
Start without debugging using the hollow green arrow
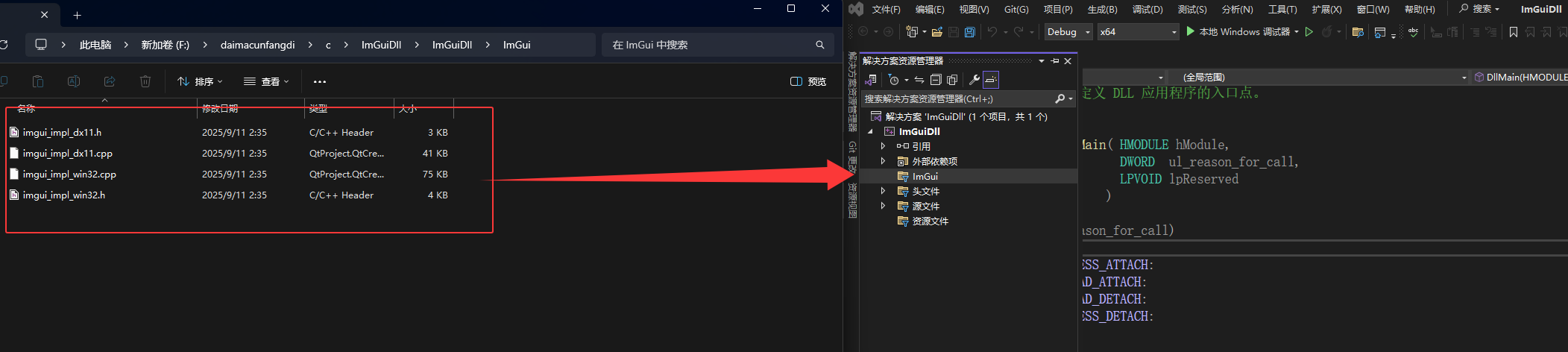coord(1309,32)
